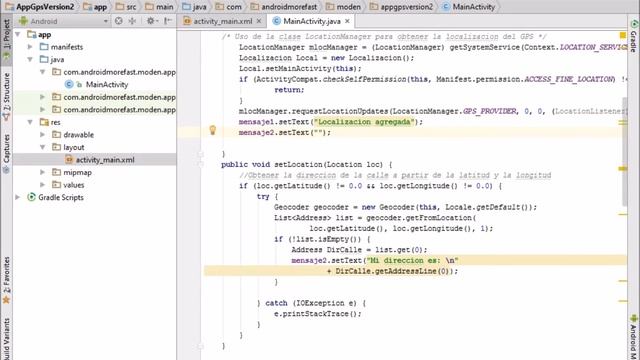The image size is (640, 360).
Task: Collapse the first com.androidmorefast.moden.app package
Action: (x=42, y=72)
